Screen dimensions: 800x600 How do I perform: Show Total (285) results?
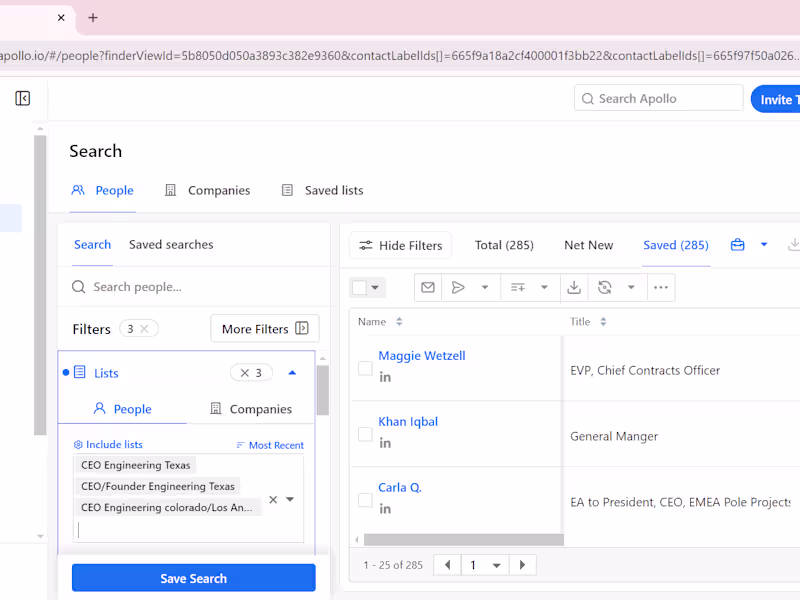tap(504, 245)
